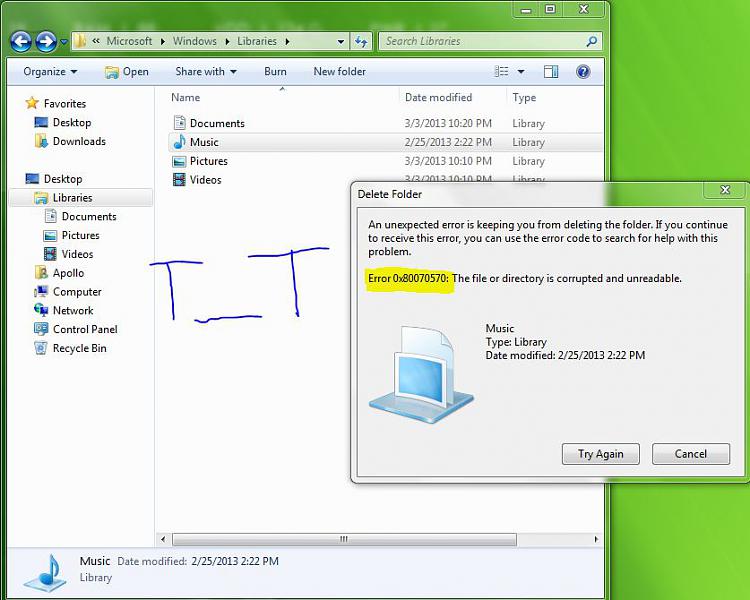Image resolution: width=750 pixels, height=600 pixels.
Task: Sort by the Name column header
Action: 186,98
